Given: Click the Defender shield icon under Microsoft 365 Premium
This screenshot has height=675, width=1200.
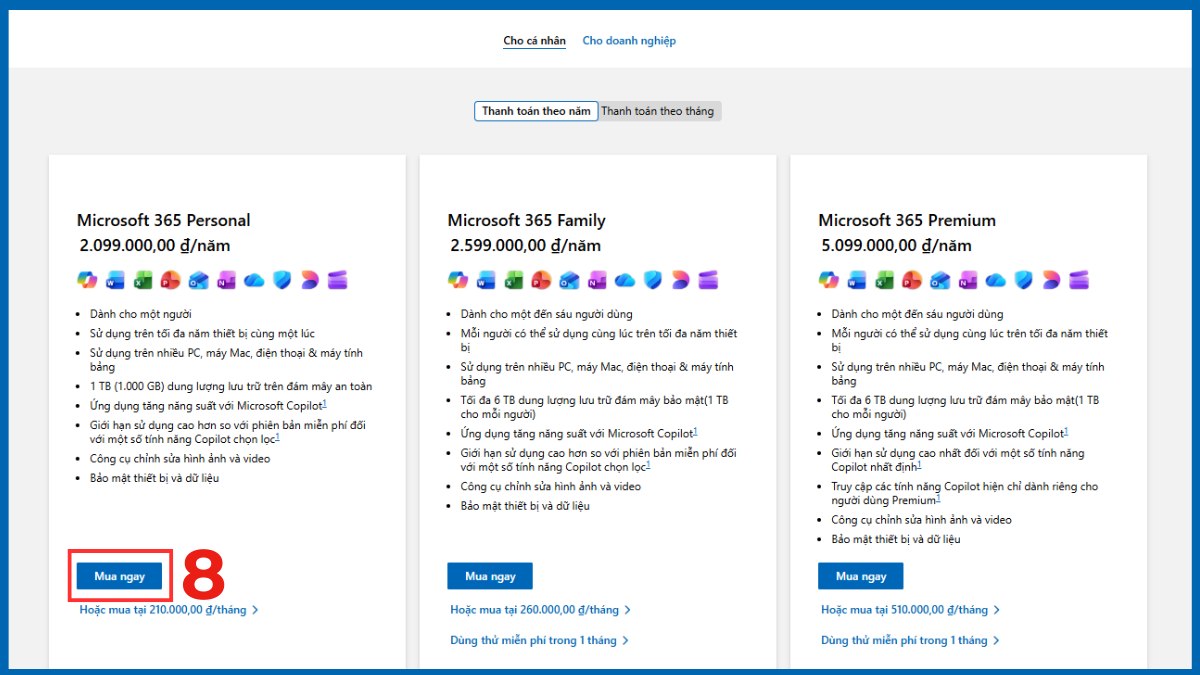Looking at the screenshot, I should tap(1024, 279).
